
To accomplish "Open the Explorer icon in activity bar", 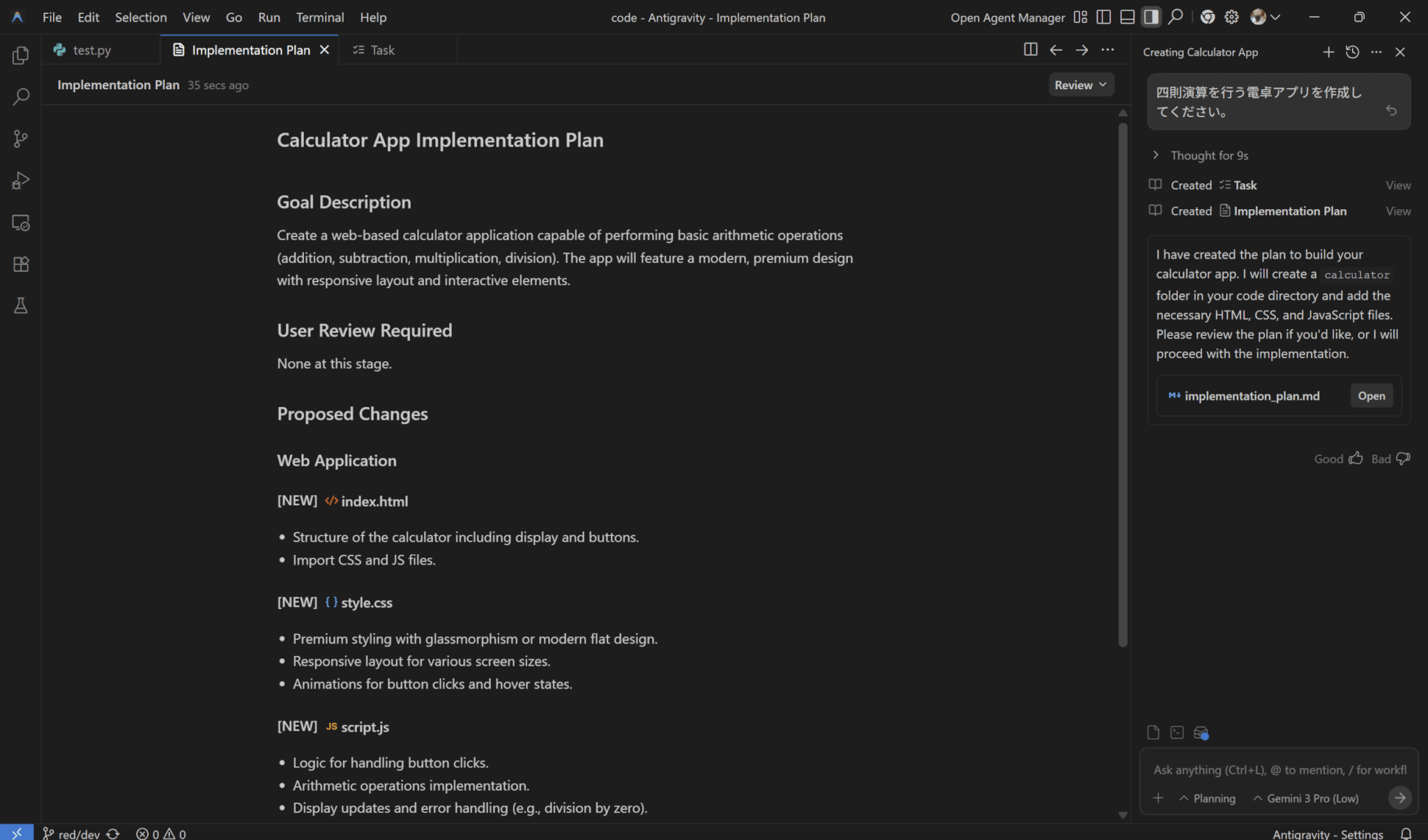I will point(20,55).
